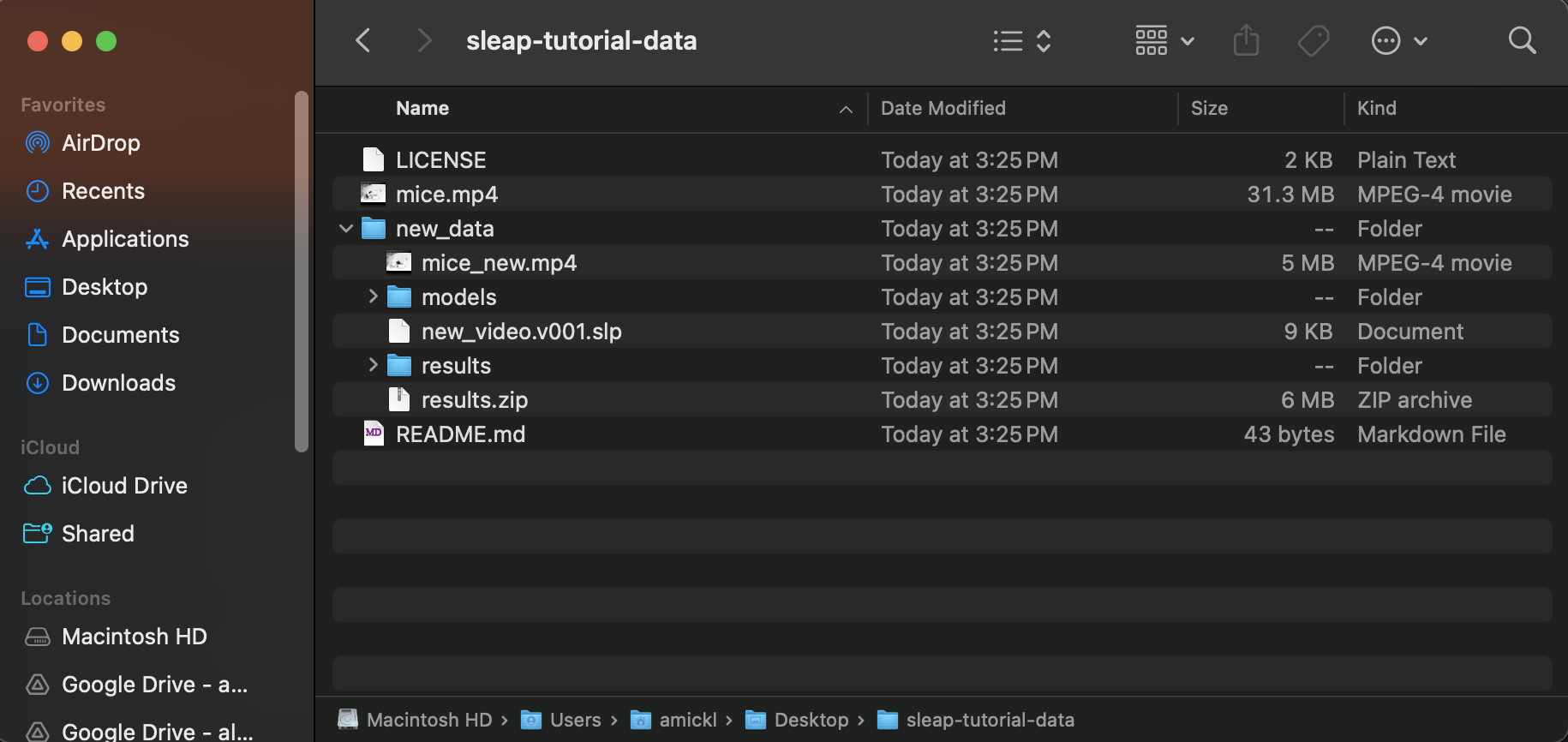The image size is (1568, 742).
Task: Click Macintosh HD in the path bar
Action: click(416, 720)
